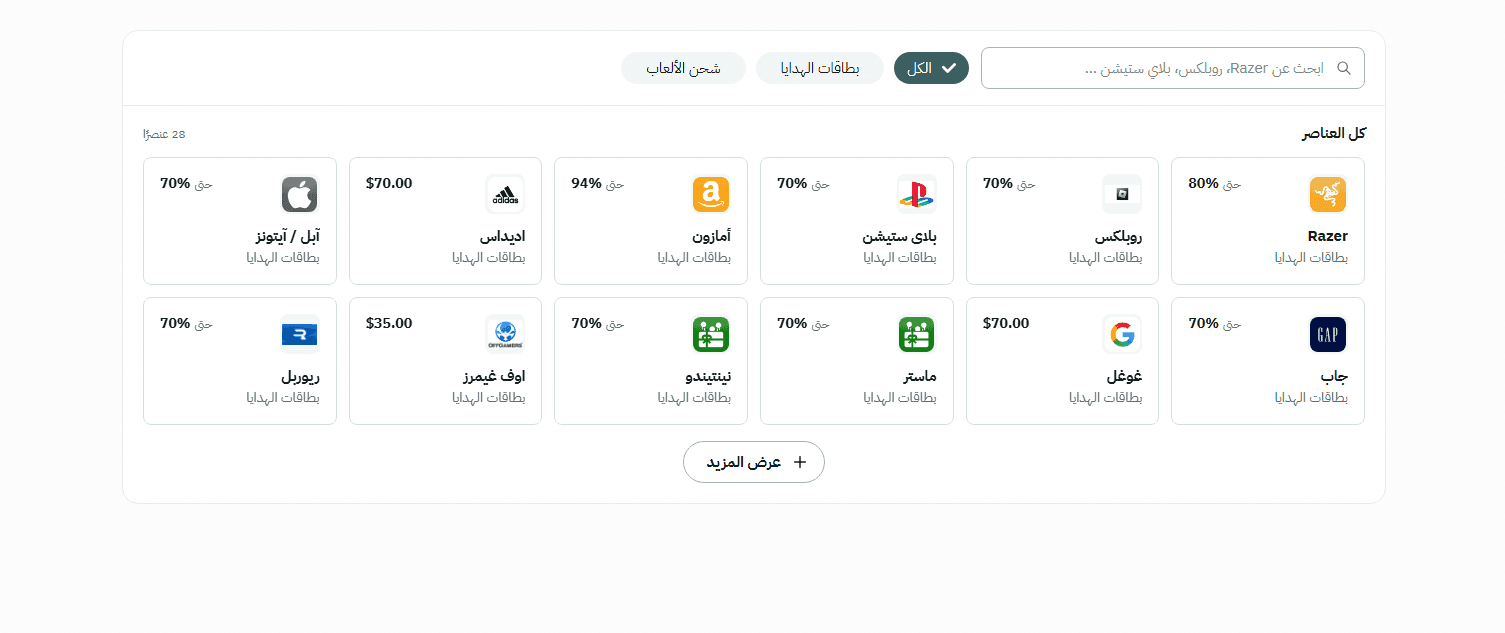The width and height of the screenshot is (1505, 633).
Task: Click the Razer card title
Action: pos(1327,237)
